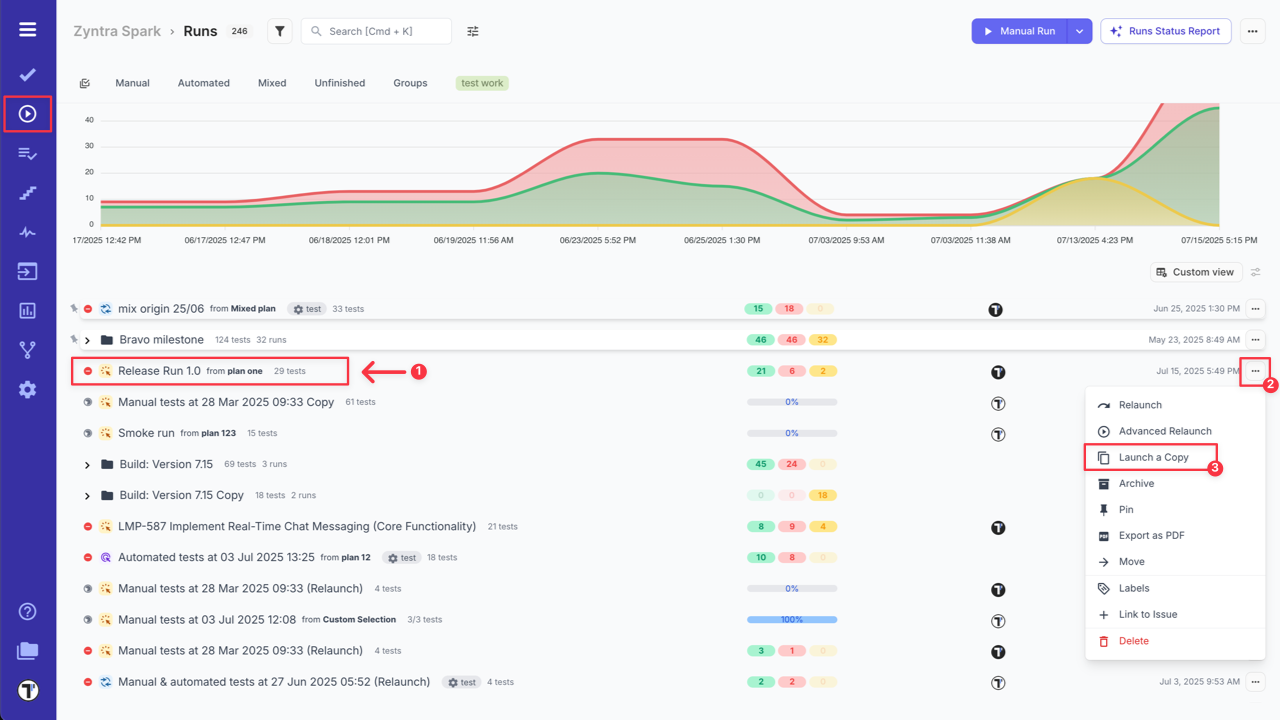1280x720 pixels.
Task: Click the search field at the top
Action: pos(375,31)
